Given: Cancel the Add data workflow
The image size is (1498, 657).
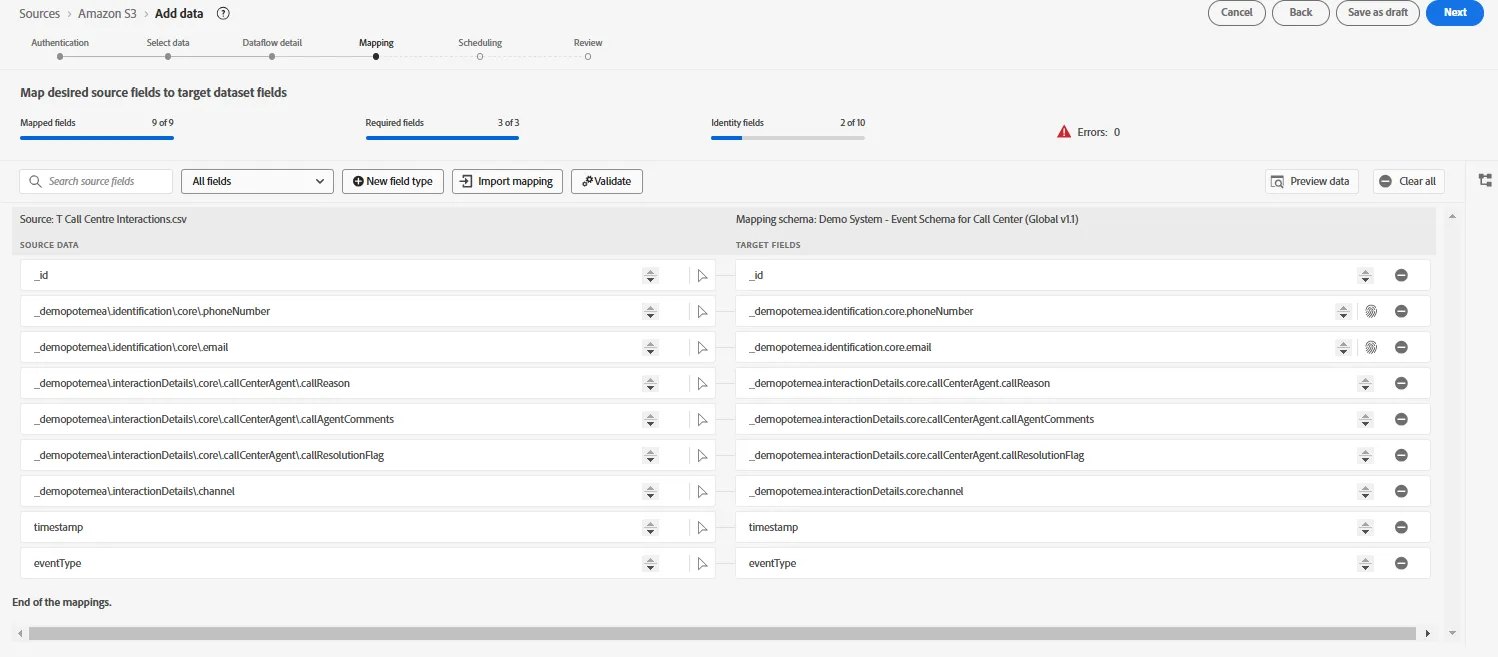Looking at the screenshot, I should [x=1237, y=13].
